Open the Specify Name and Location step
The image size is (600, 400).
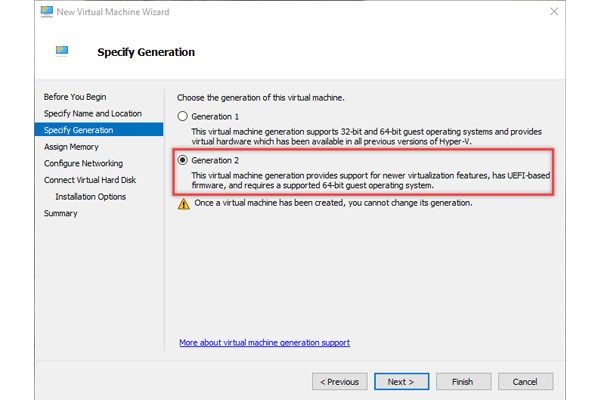tap(93, 113)
